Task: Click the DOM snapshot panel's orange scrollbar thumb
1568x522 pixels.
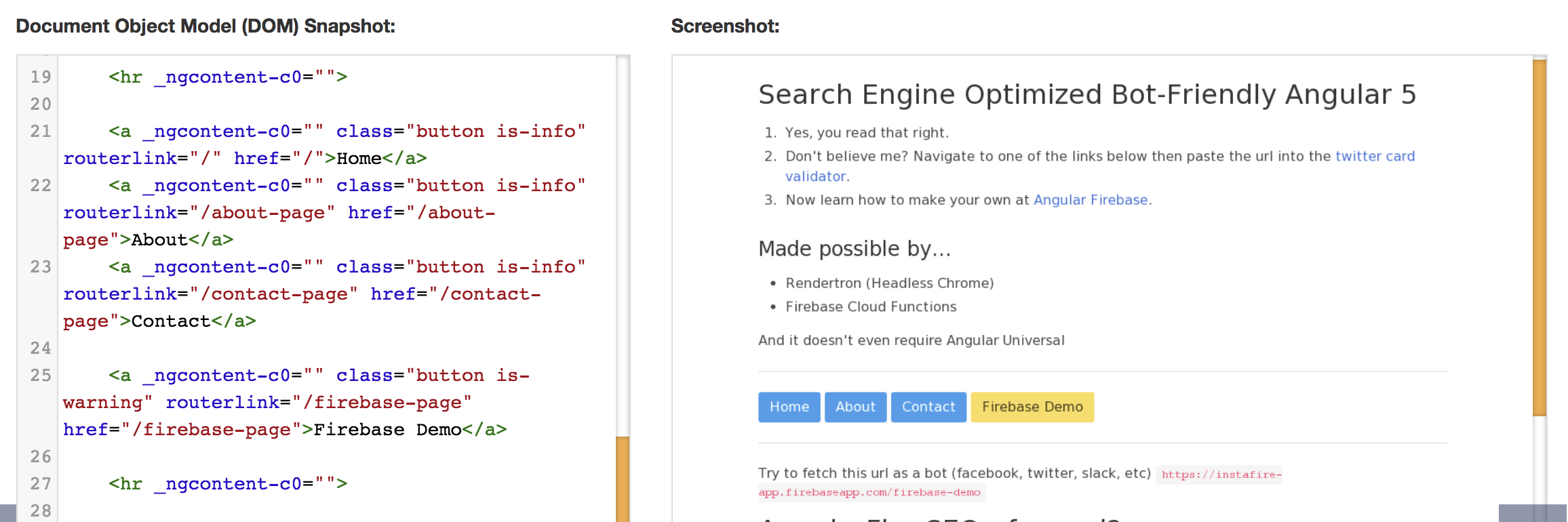Action: tap(622, 478)
